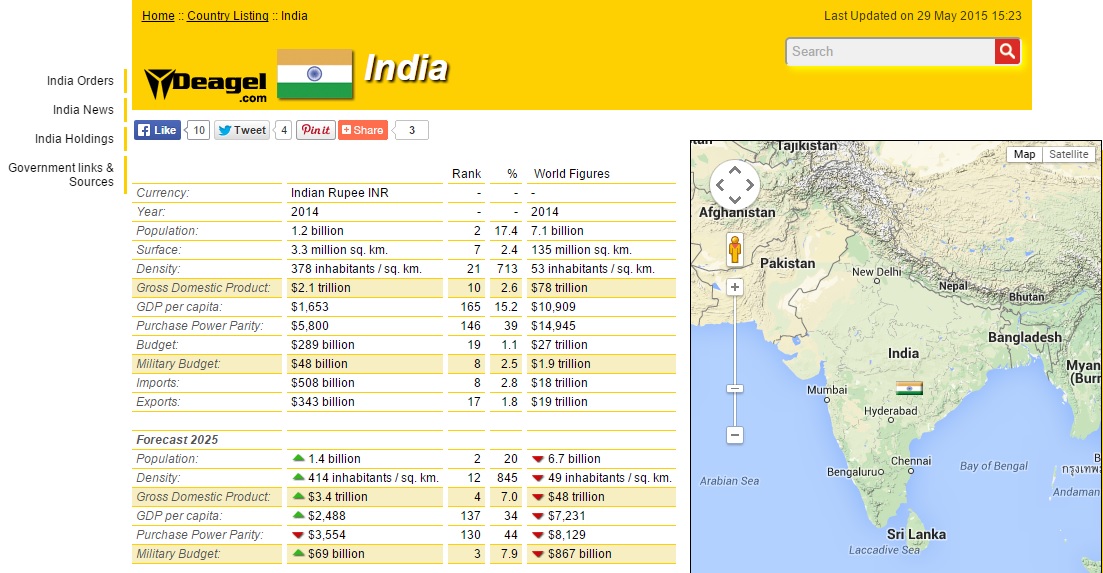Click the 'GDP per capita:' label in 2014 table
This screenshot has height=573, width=1103.
tap(179, 307)
